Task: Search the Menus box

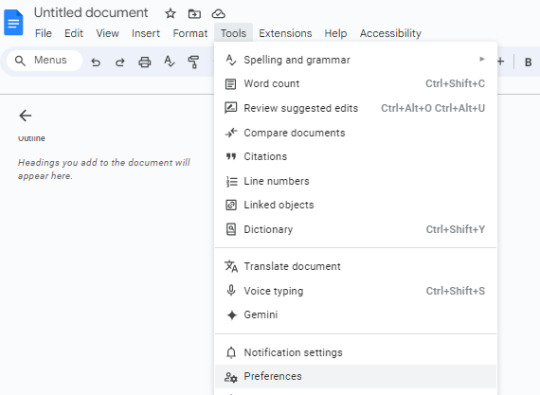Action: pos(44,61)
